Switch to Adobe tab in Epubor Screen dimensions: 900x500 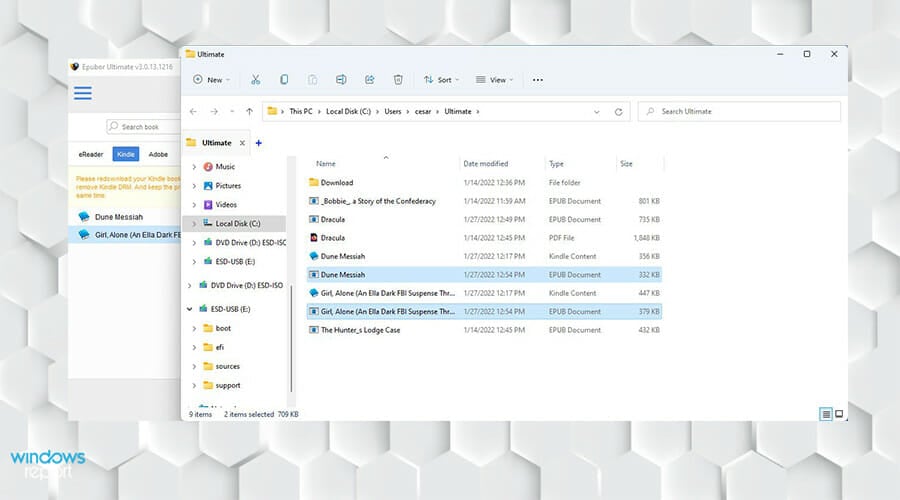158,154
